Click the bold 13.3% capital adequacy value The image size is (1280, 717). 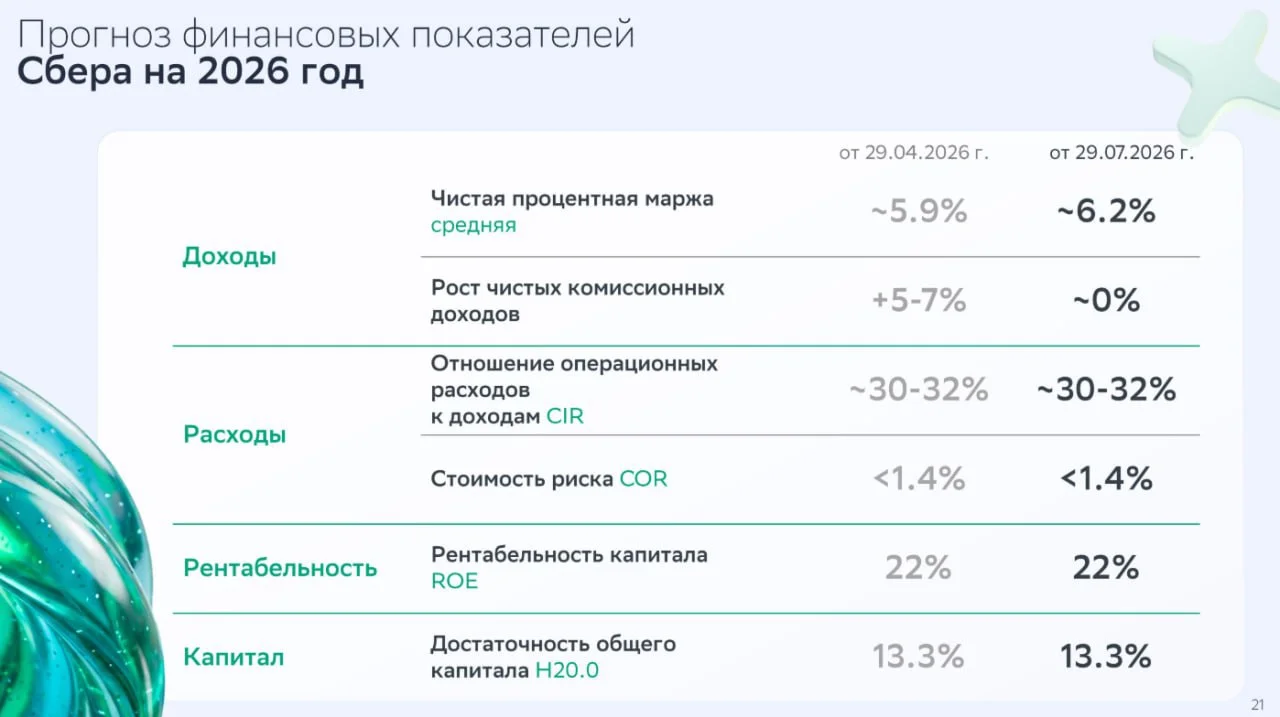click(1106, 657)
